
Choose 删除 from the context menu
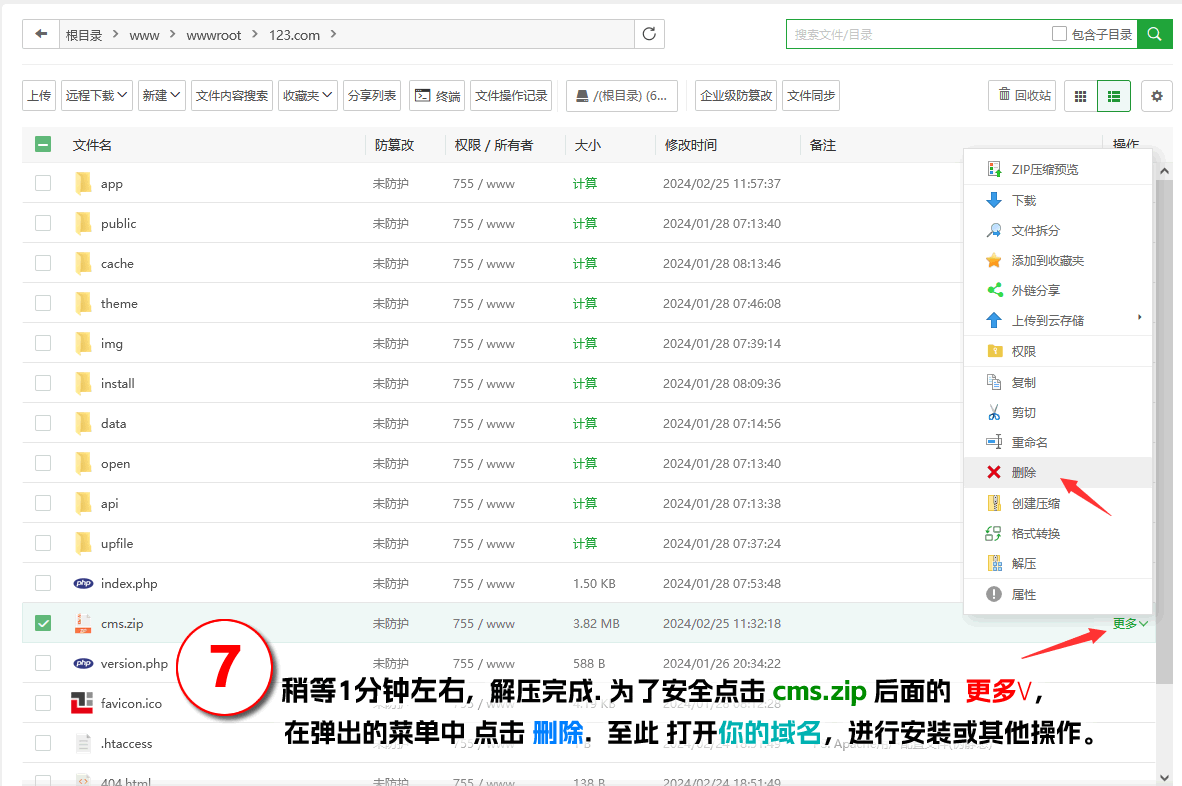pyautogui.click(x=1023, y=473)
